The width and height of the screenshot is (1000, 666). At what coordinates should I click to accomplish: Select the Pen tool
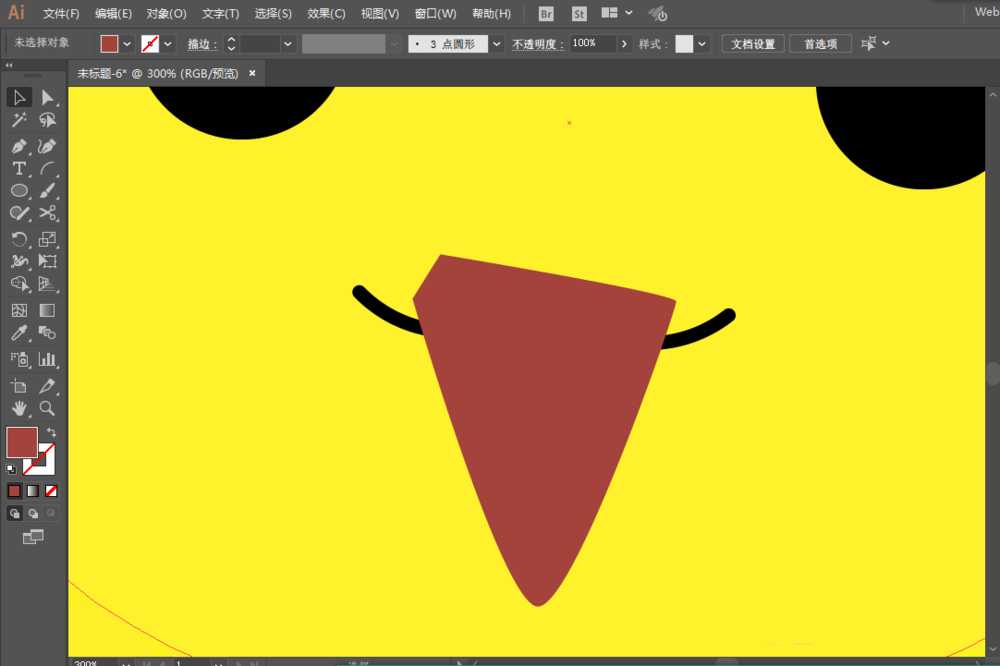click(x=19, y=146)
